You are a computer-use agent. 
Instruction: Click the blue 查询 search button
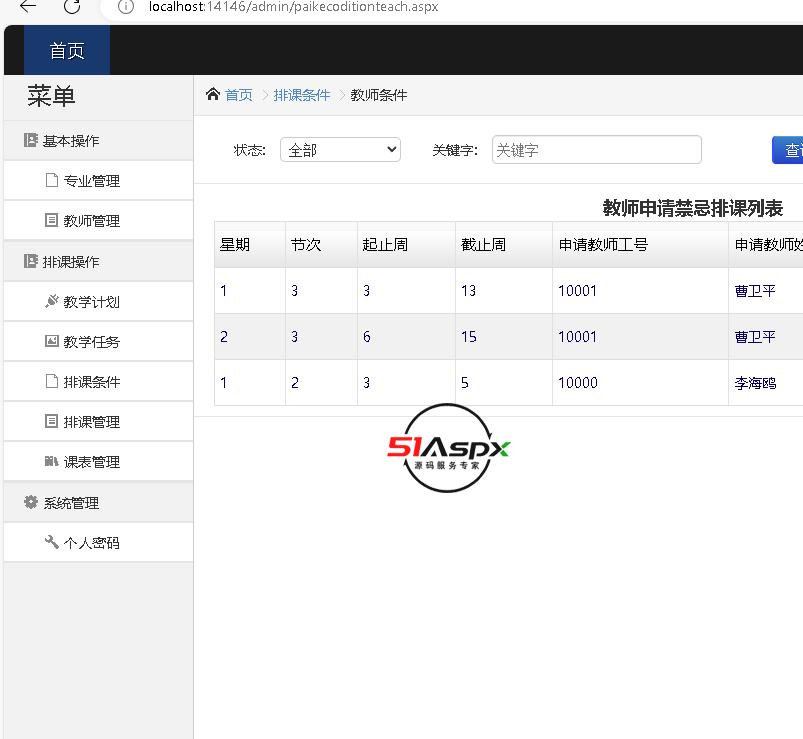click(789, 150)
